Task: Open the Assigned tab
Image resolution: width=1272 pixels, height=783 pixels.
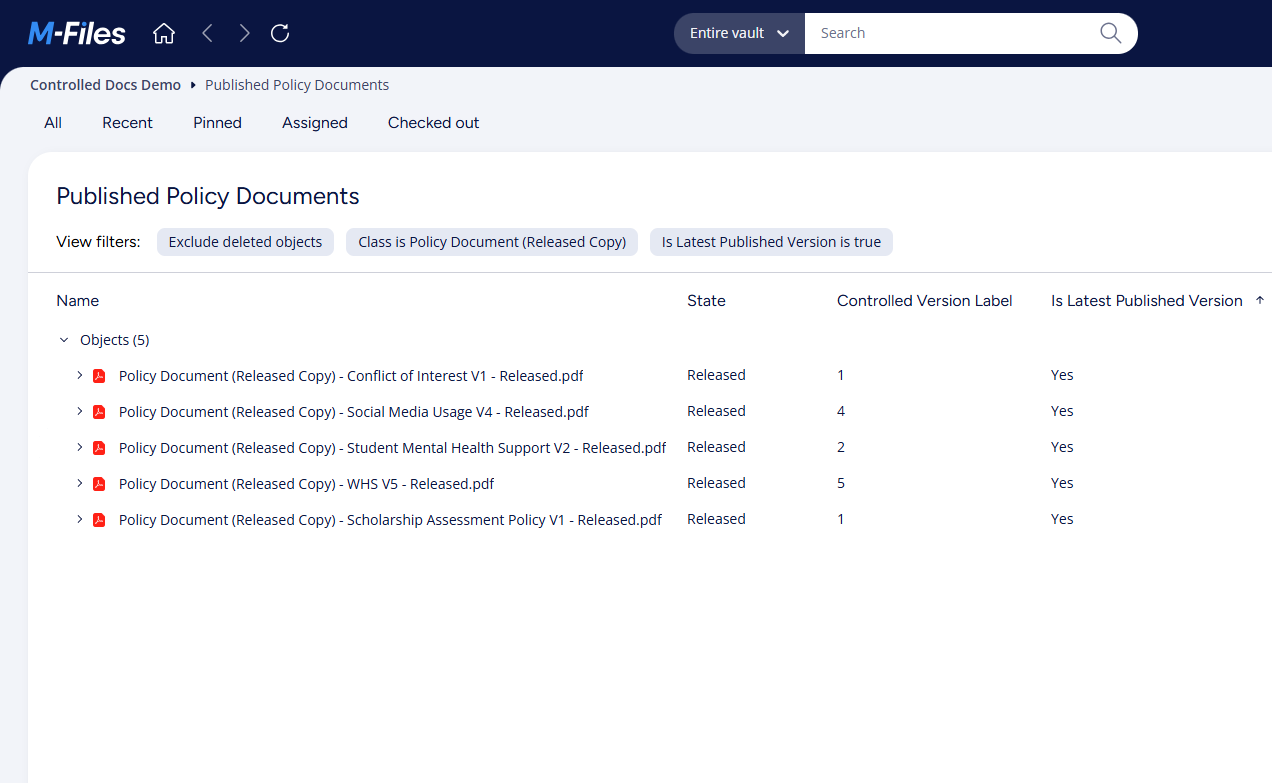Action: pyautogui.click(x=315, y=123)
